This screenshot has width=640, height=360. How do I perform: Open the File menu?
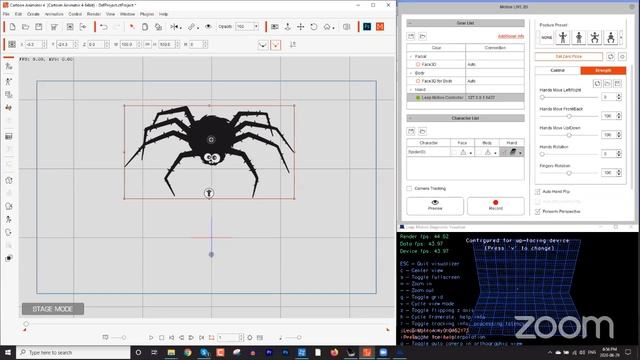pos(6,14)
